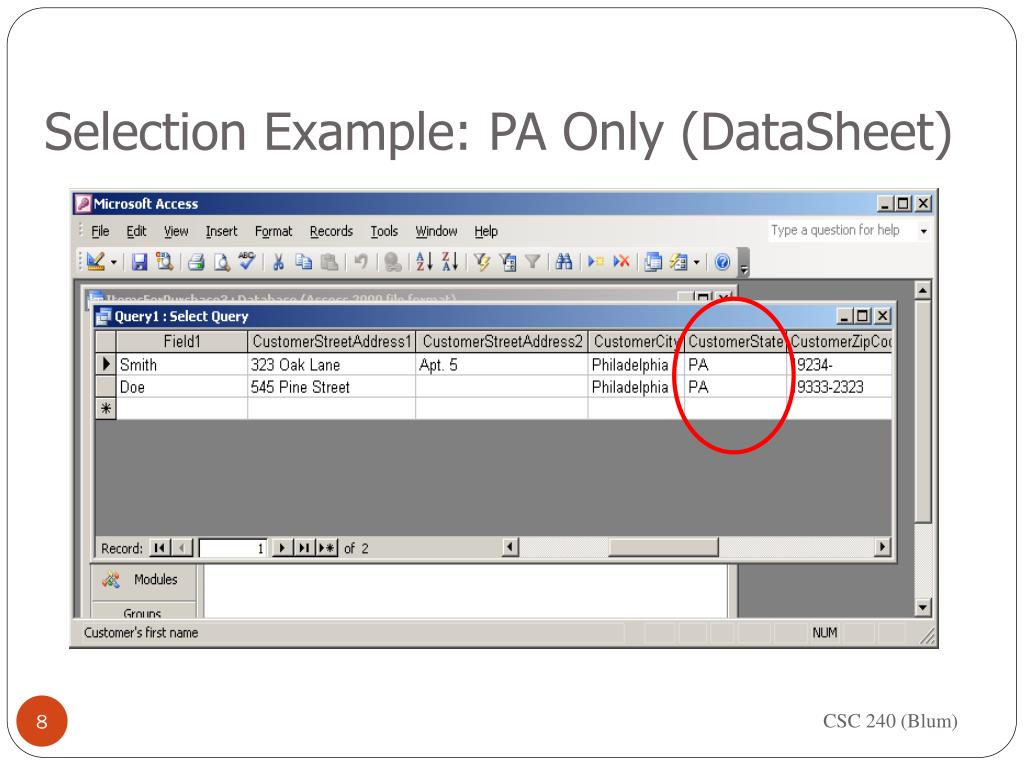Click the CustomerState column header

pyautogui.click(x=735, y=342)
